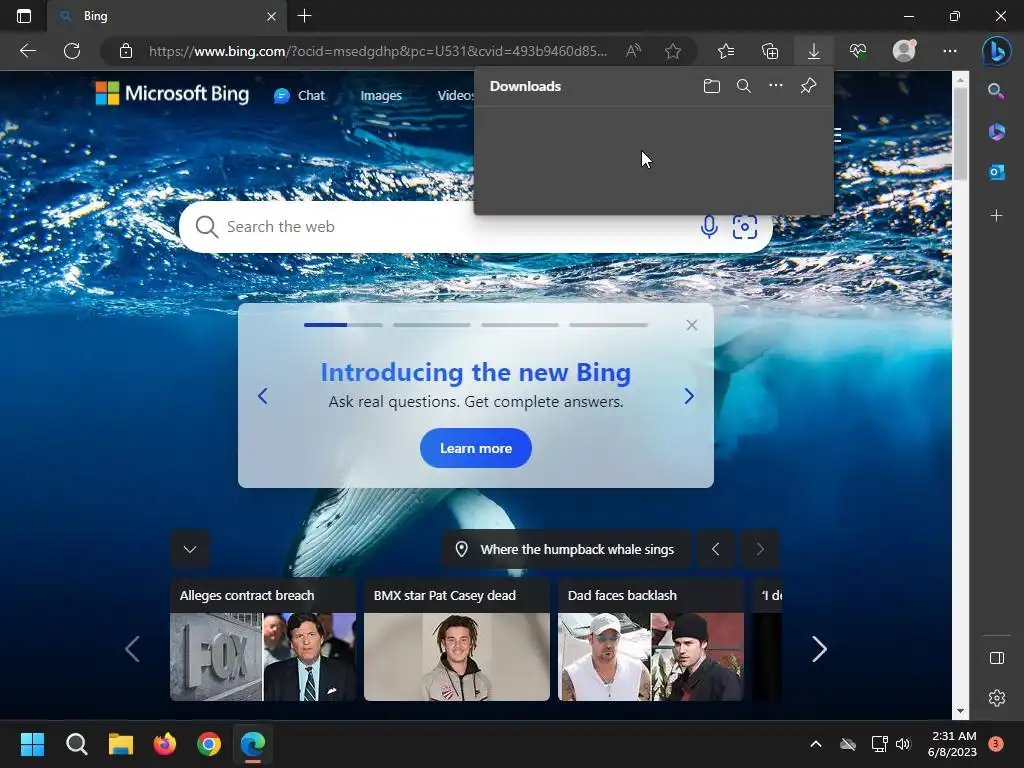Close the Introducing new Bing card
This screenshot has width=1024, height=768.
coord(692,325)
